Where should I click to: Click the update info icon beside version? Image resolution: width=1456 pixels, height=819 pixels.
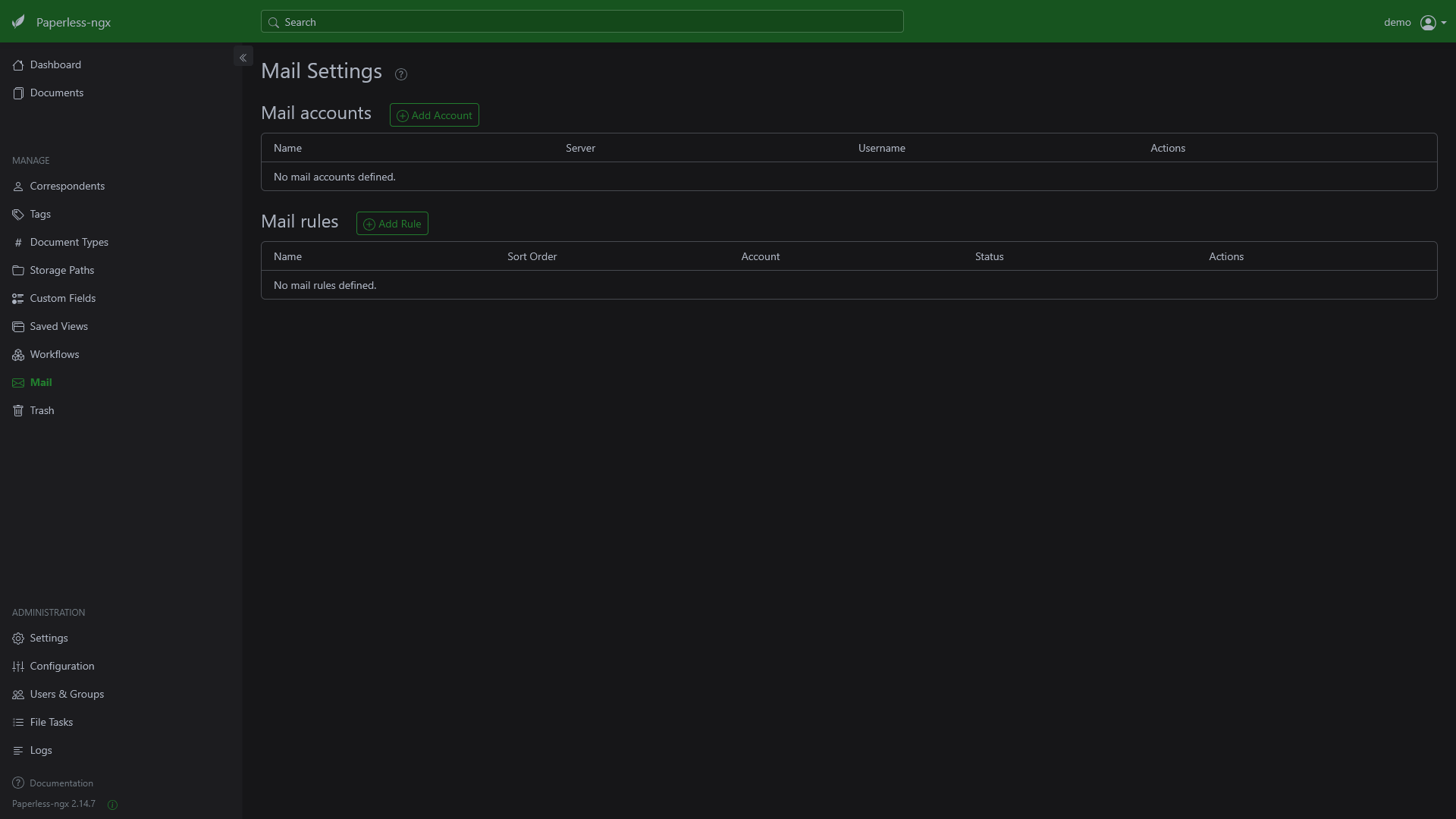click(x=112, y=805)
